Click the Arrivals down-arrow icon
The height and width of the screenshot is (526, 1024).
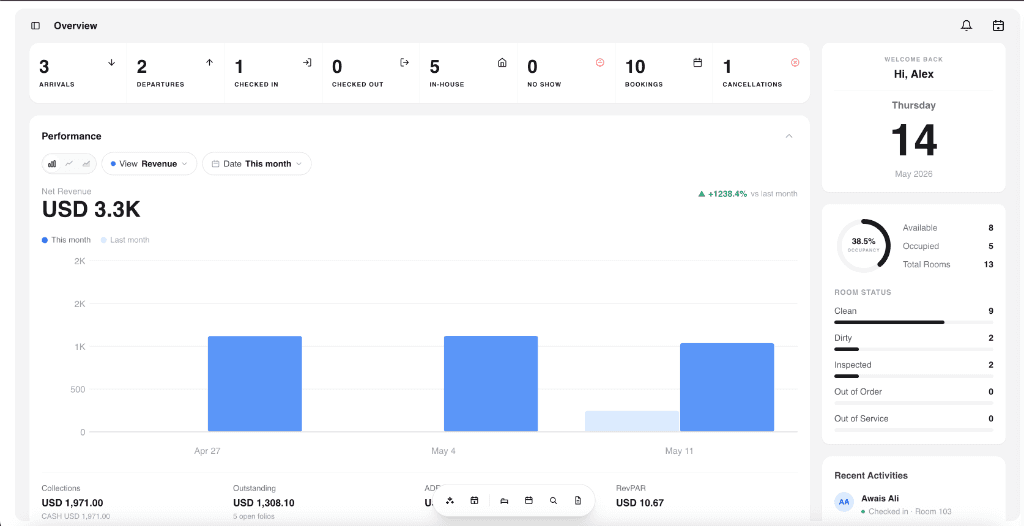click(112, 63)
